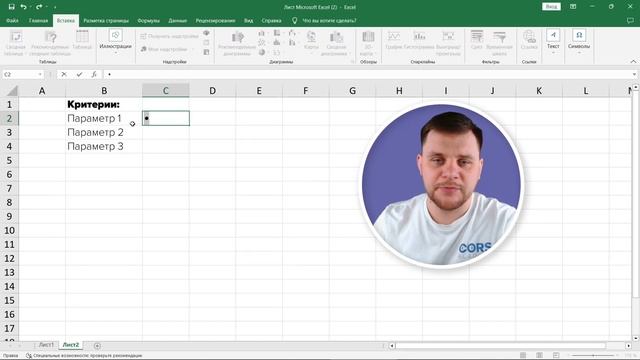
Task: Switch to the Формулы tab
Action: point(149,20)
